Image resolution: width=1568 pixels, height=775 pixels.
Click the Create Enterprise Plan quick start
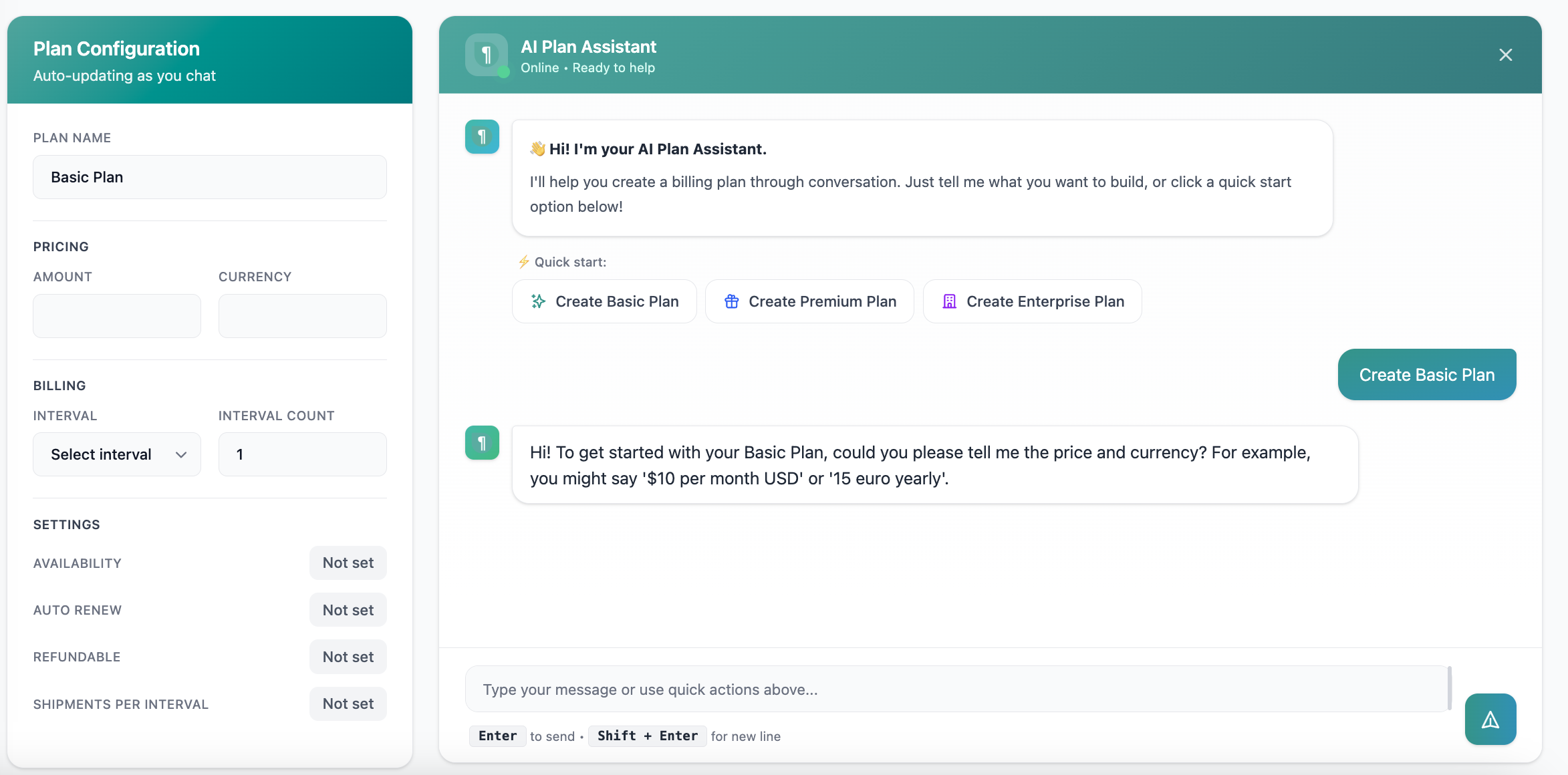(1032, 301)
